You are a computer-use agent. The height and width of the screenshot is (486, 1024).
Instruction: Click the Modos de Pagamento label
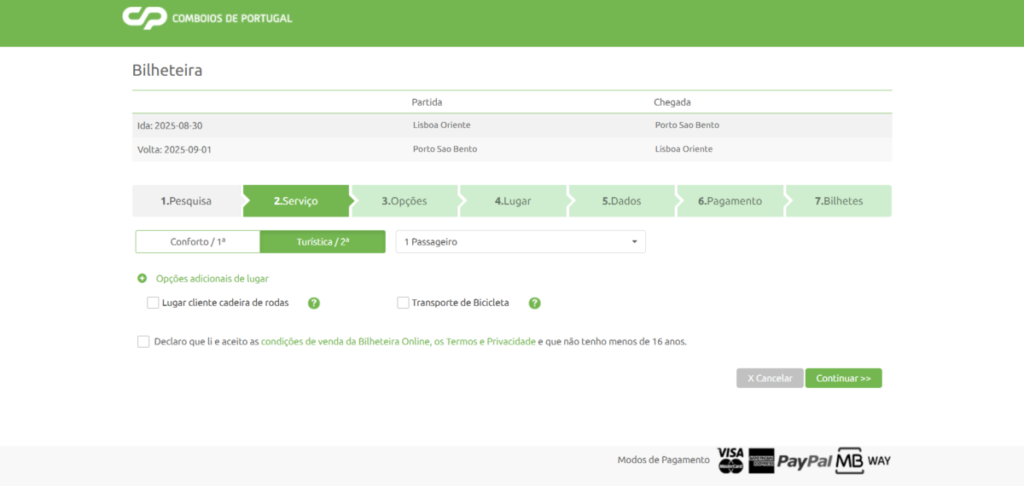[664, 461]
